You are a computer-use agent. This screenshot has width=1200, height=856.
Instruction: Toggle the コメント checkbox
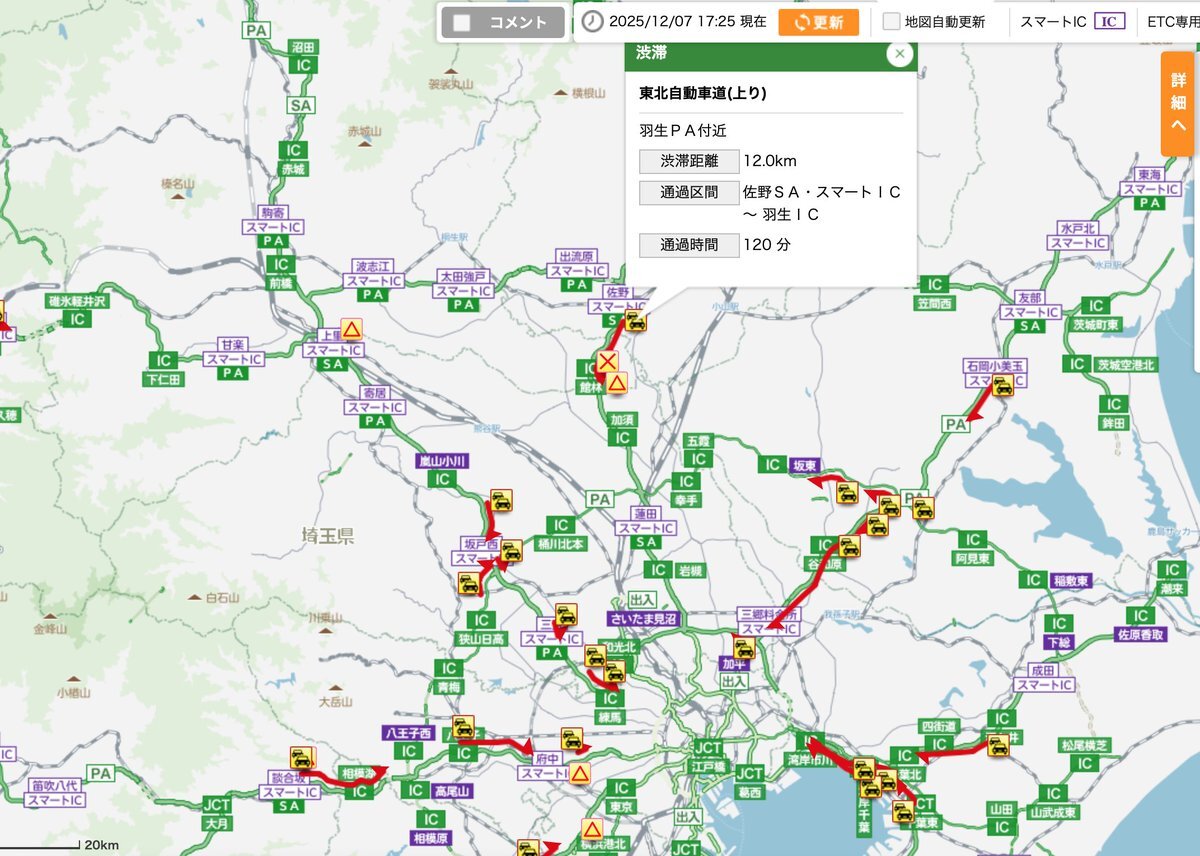[x=462, y=23]
